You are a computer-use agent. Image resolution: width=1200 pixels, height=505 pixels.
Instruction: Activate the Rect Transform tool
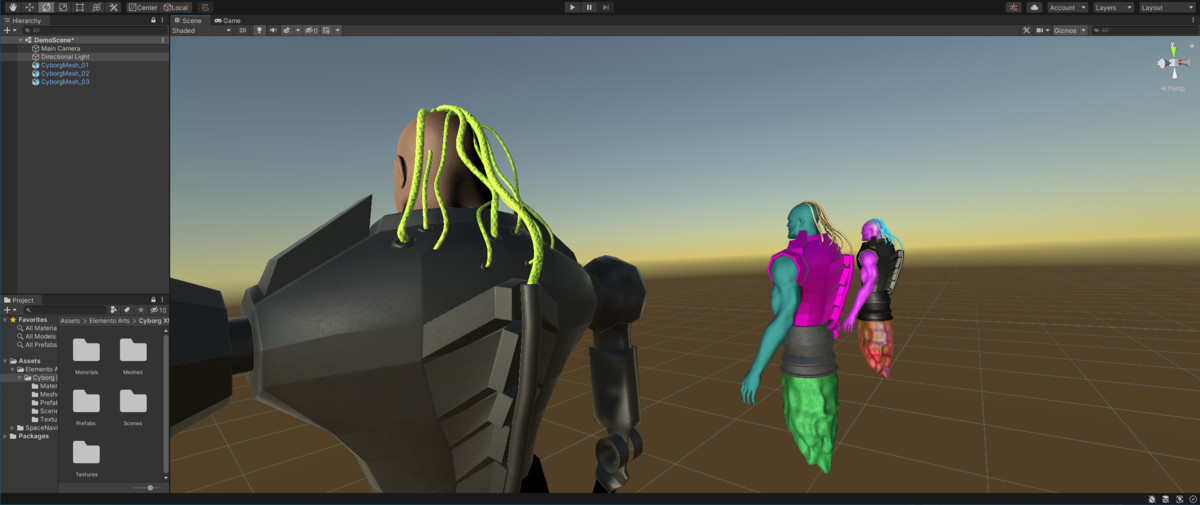pos(79,7)
